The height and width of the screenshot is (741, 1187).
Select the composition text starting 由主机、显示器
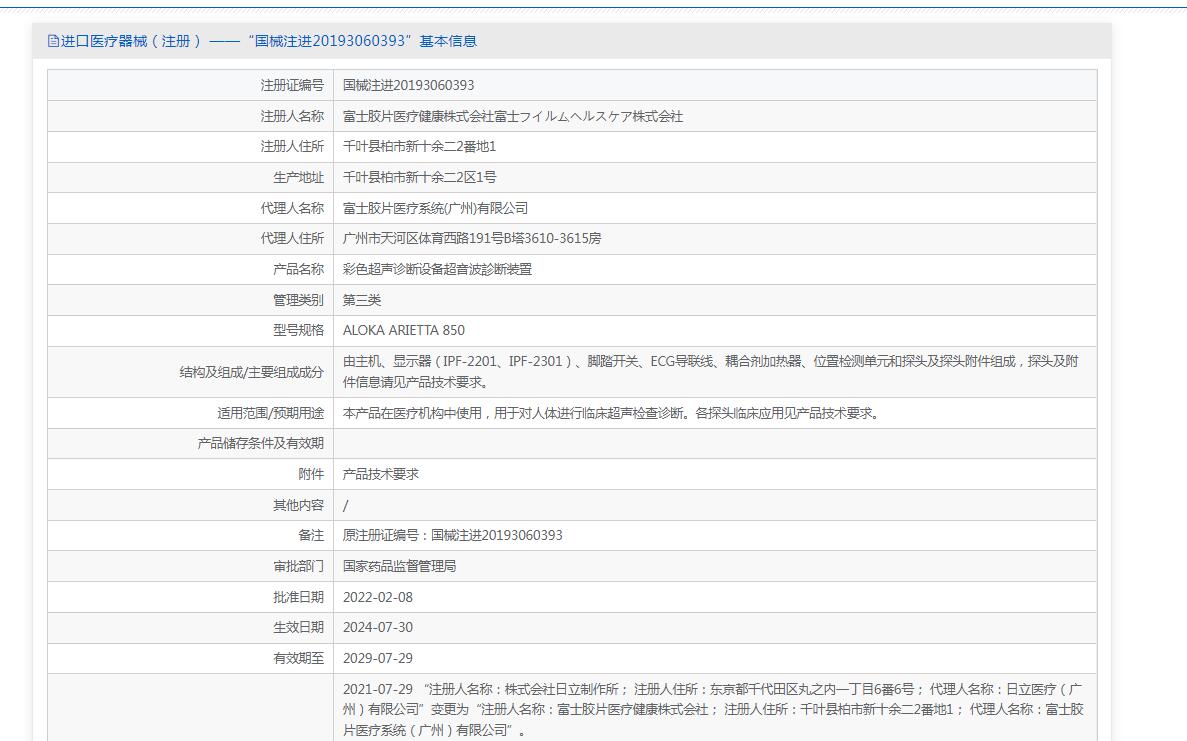coord(711,372)
